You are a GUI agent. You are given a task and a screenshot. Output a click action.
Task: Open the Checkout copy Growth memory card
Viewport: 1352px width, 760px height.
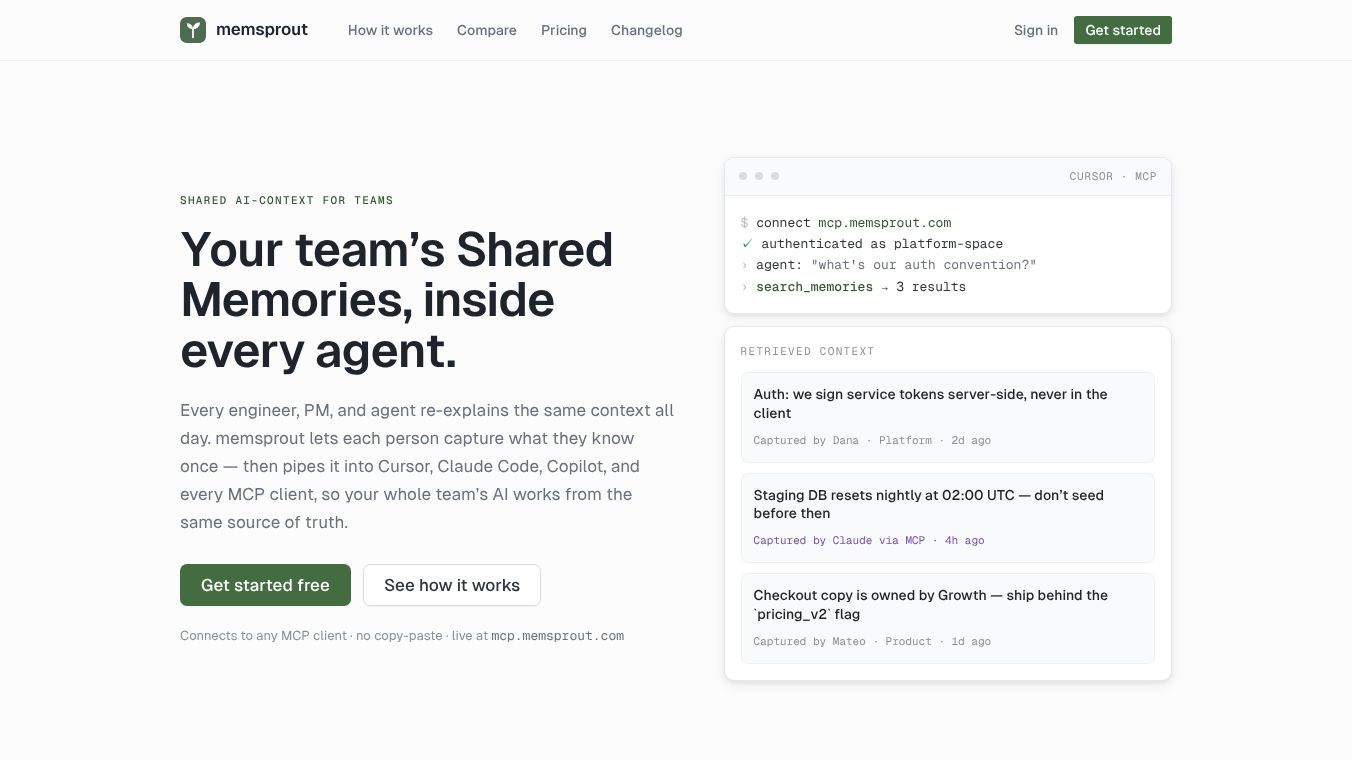(x=948, y=618)
